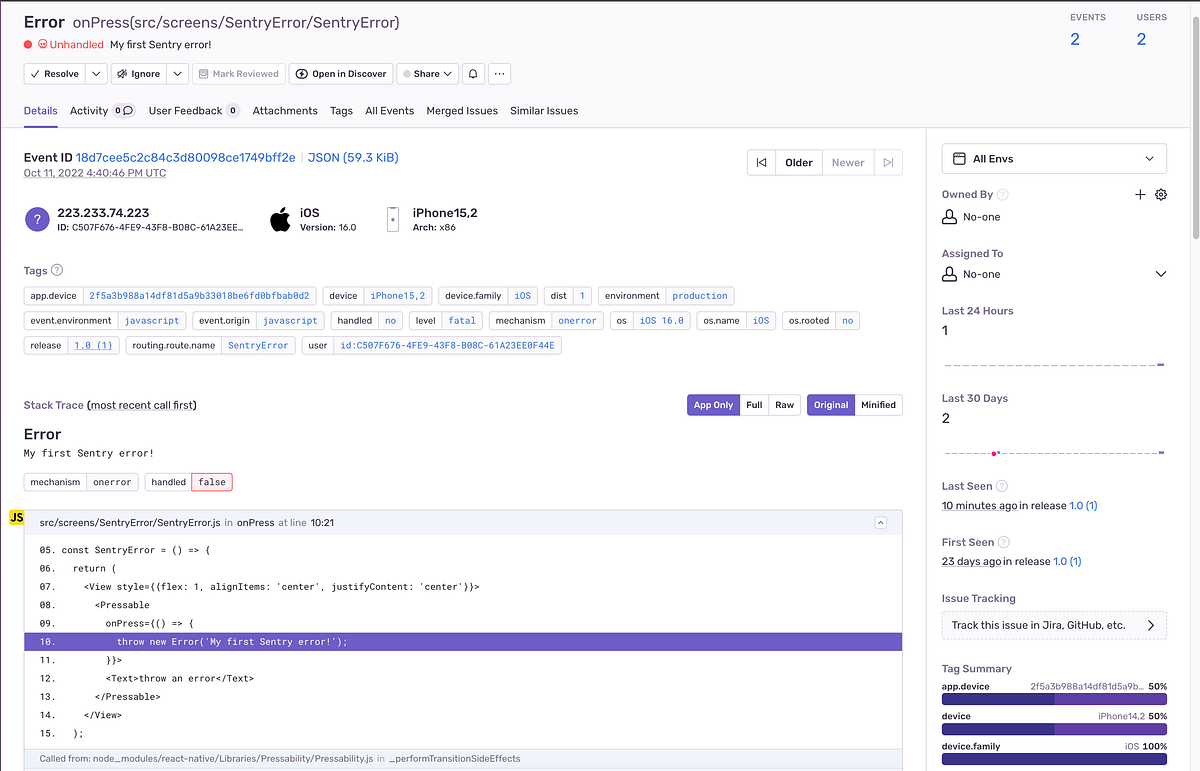
Task: Open the Tags tab
Action: pos(341,111)
